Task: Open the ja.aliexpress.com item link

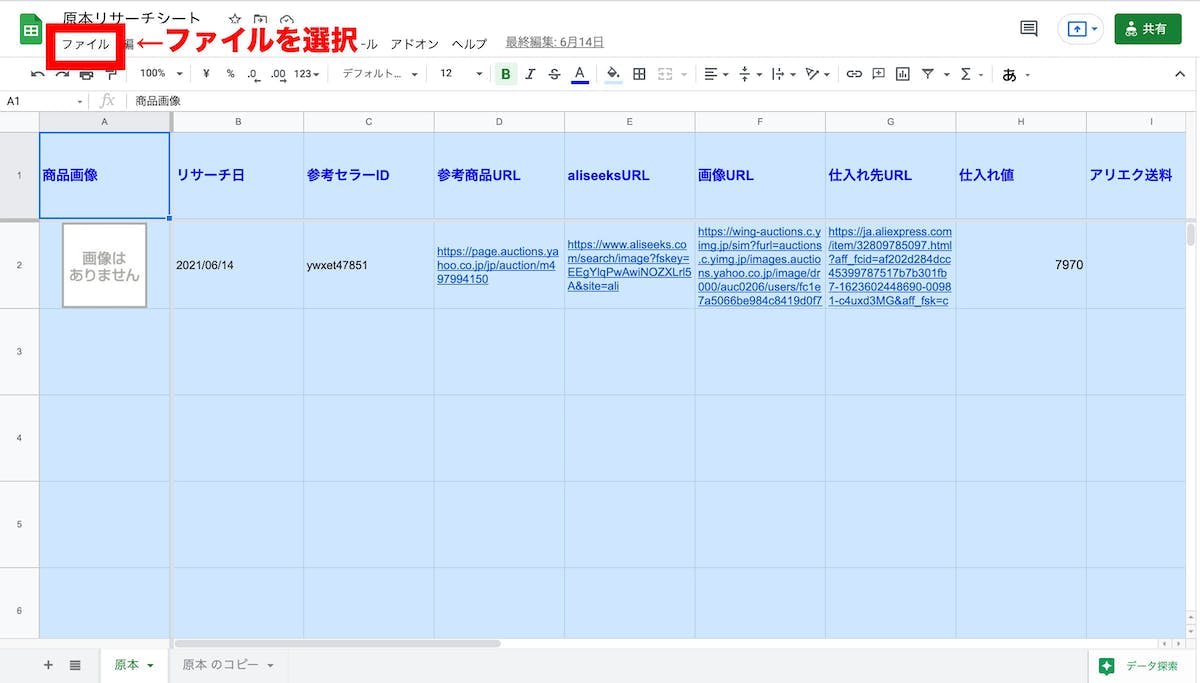Action: [890, 265]
